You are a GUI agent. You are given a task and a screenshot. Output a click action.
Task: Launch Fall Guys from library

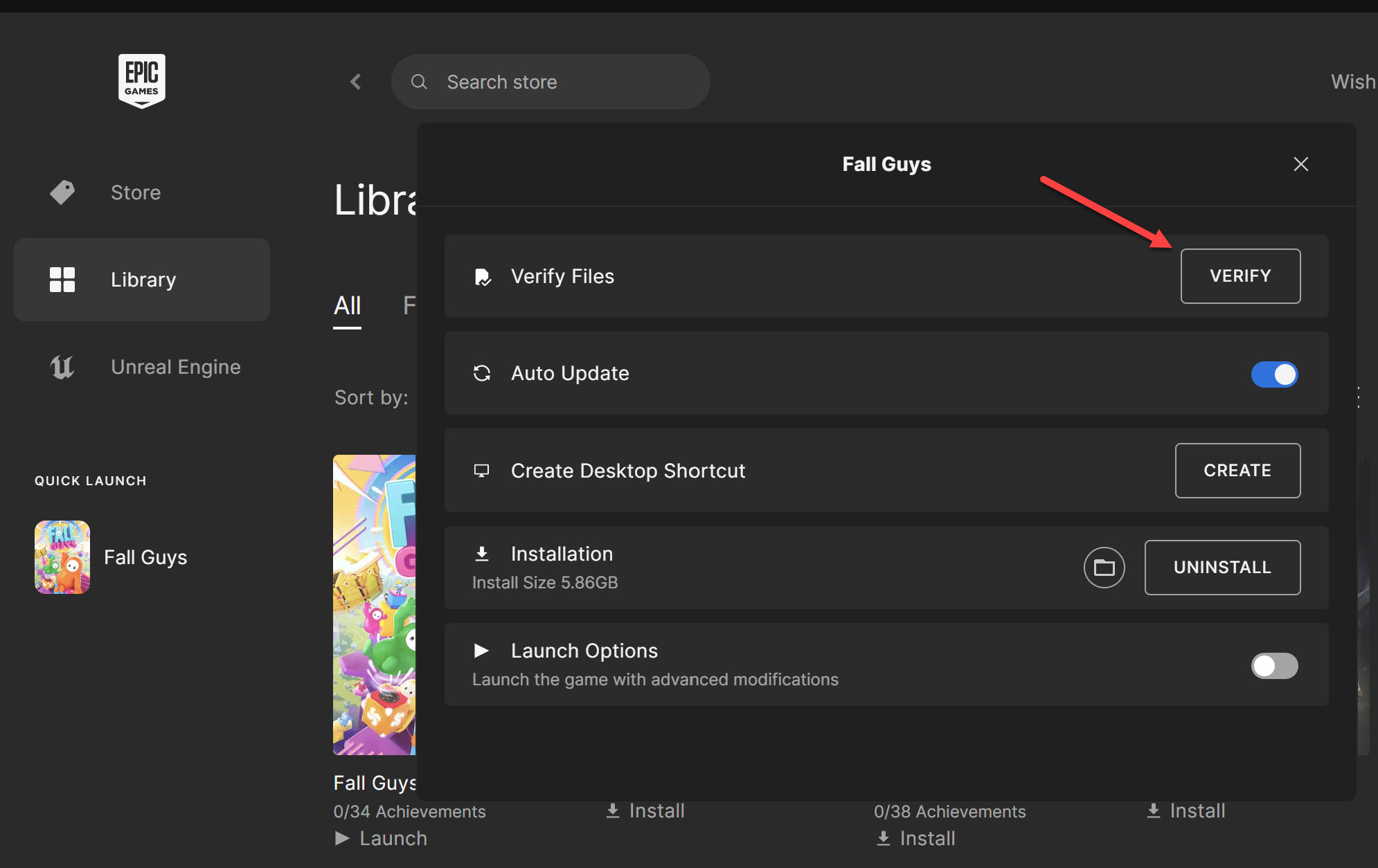click(x=381, y=838)
